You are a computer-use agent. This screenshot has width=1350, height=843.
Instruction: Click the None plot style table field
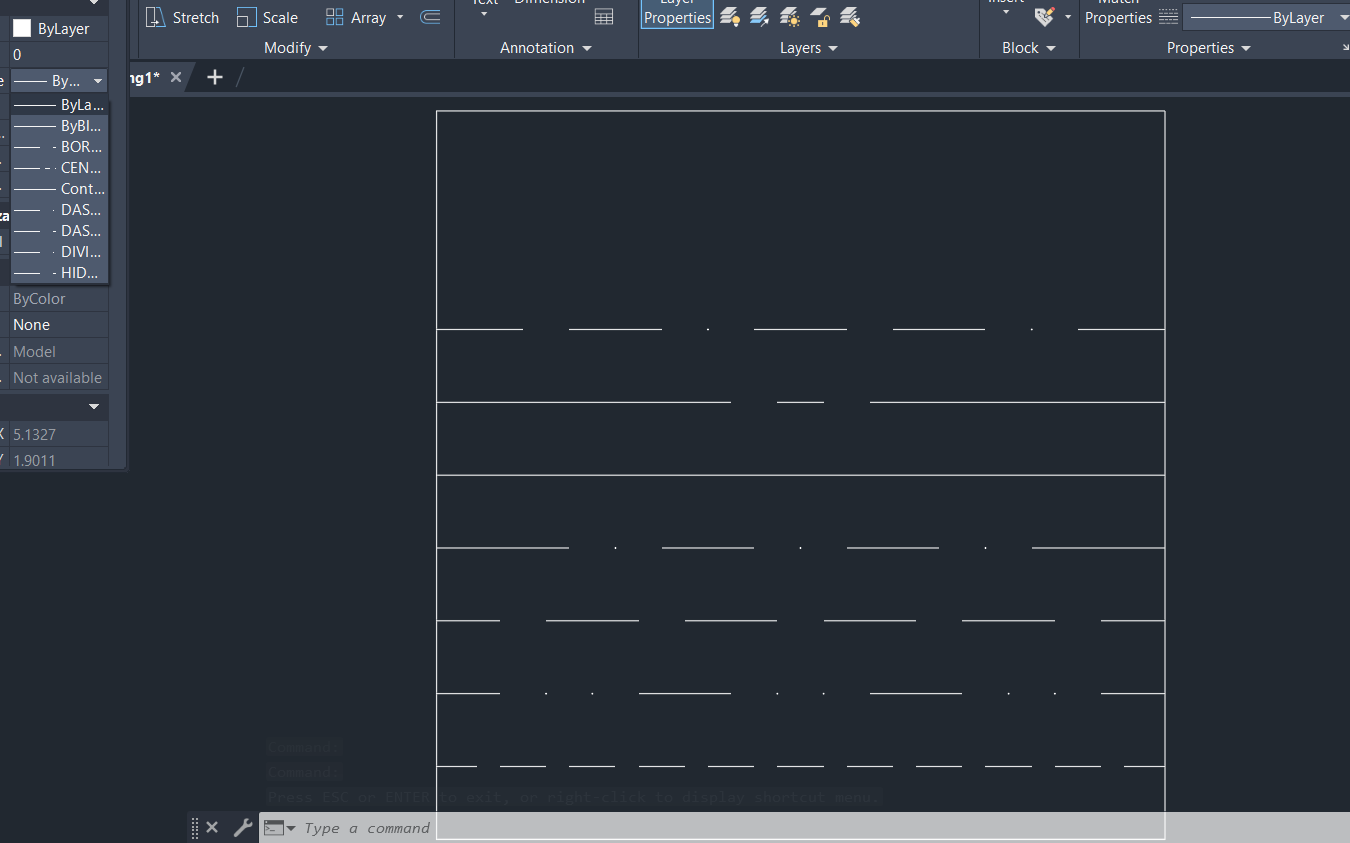(58, 325)
